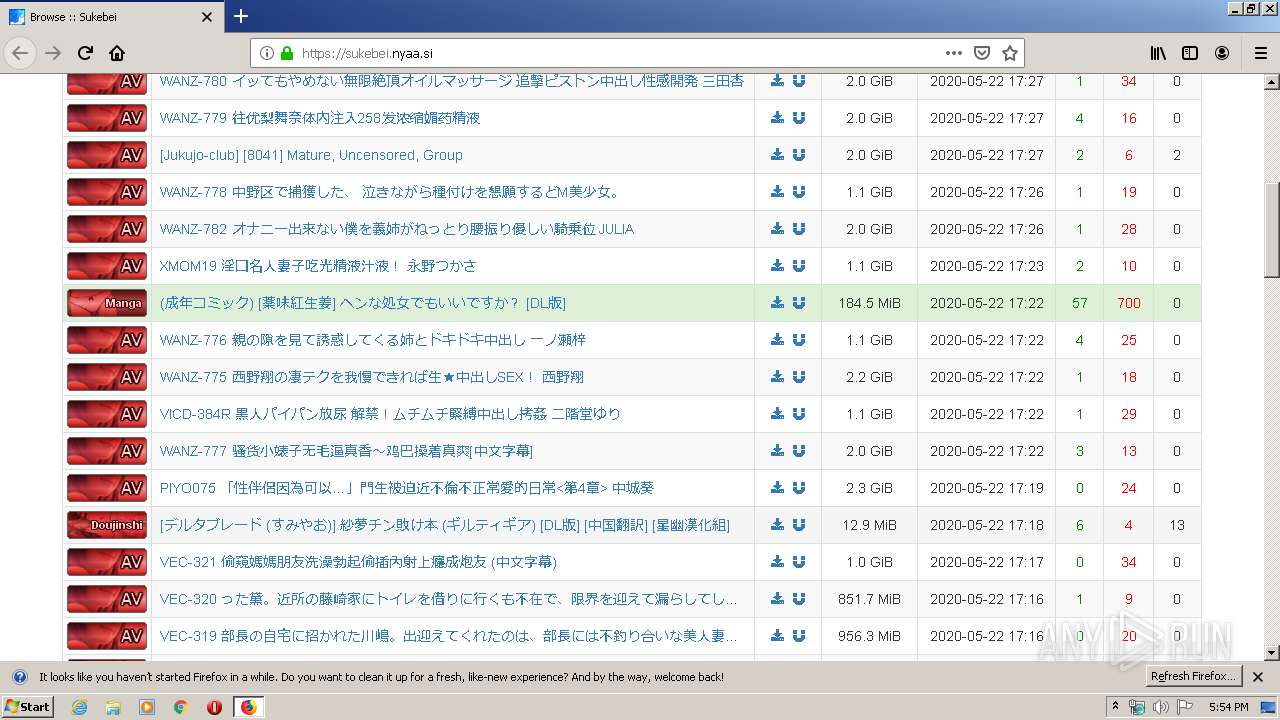1280x720 pixels.
Task: Open the Jukujo-club 8041 title link
Action: [x=311, y=155]
